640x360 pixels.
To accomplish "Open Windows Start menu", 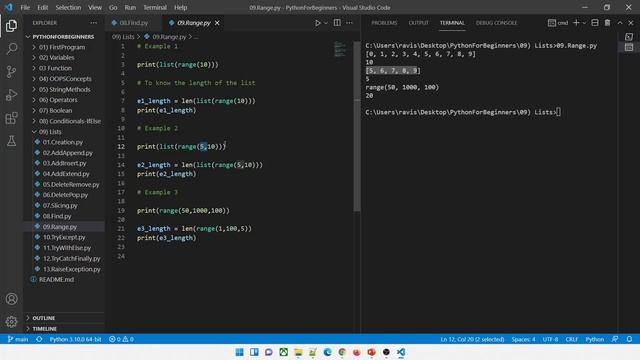I will point(240,352).
